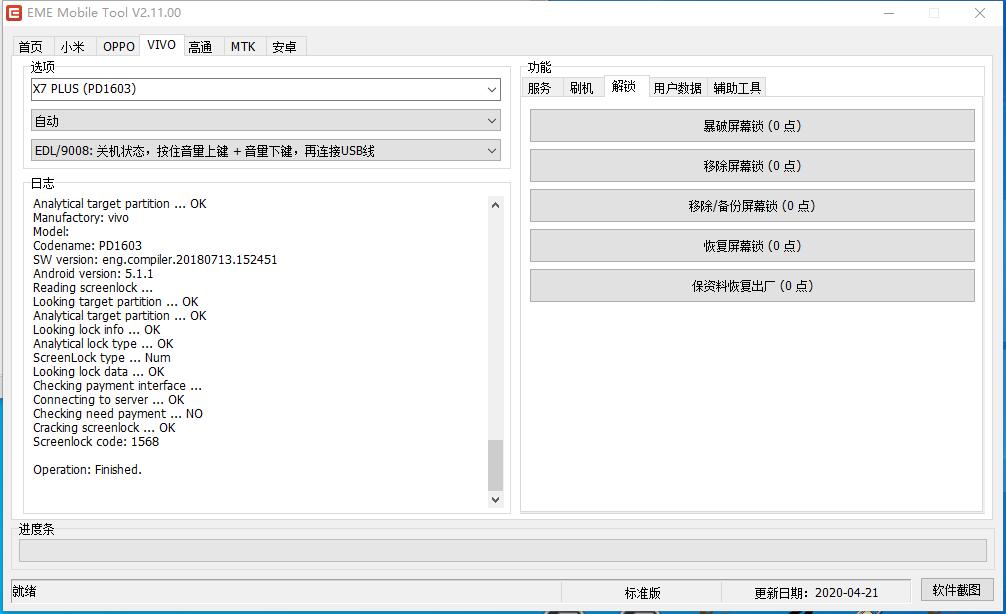This screenshot has height=614, width=1006.
Task: Click 'Checking need payment ... NO' line
Action: point(118,414)
